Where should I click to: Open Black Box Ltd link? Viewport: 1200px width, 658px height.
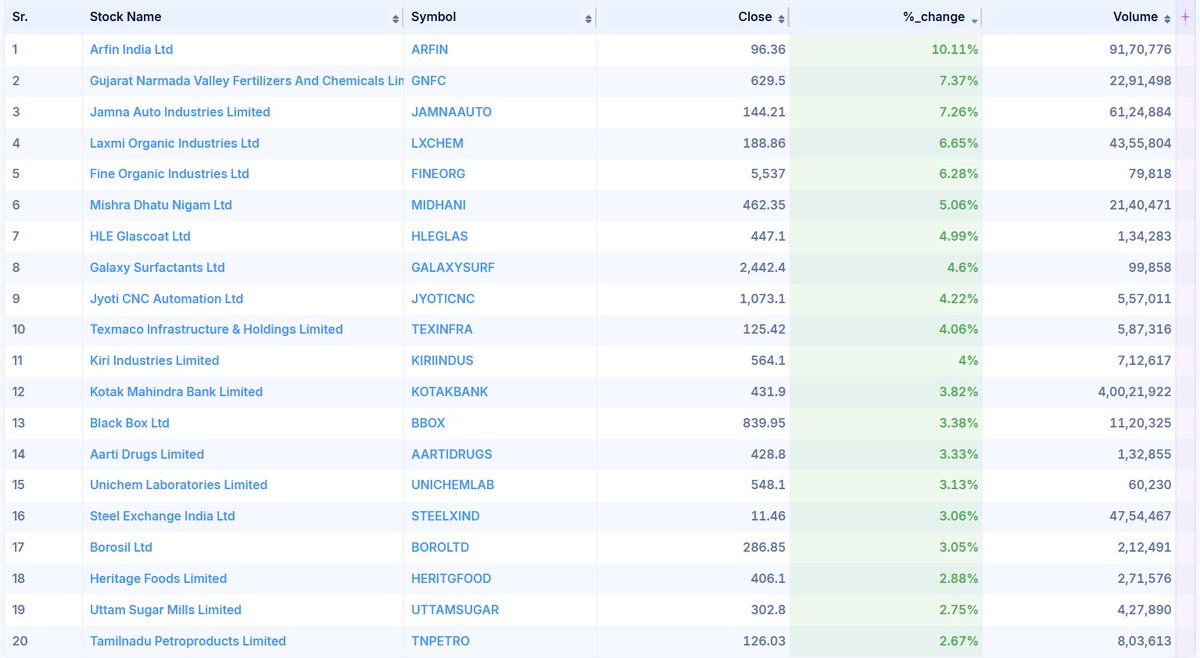click(x=130, y=423)
